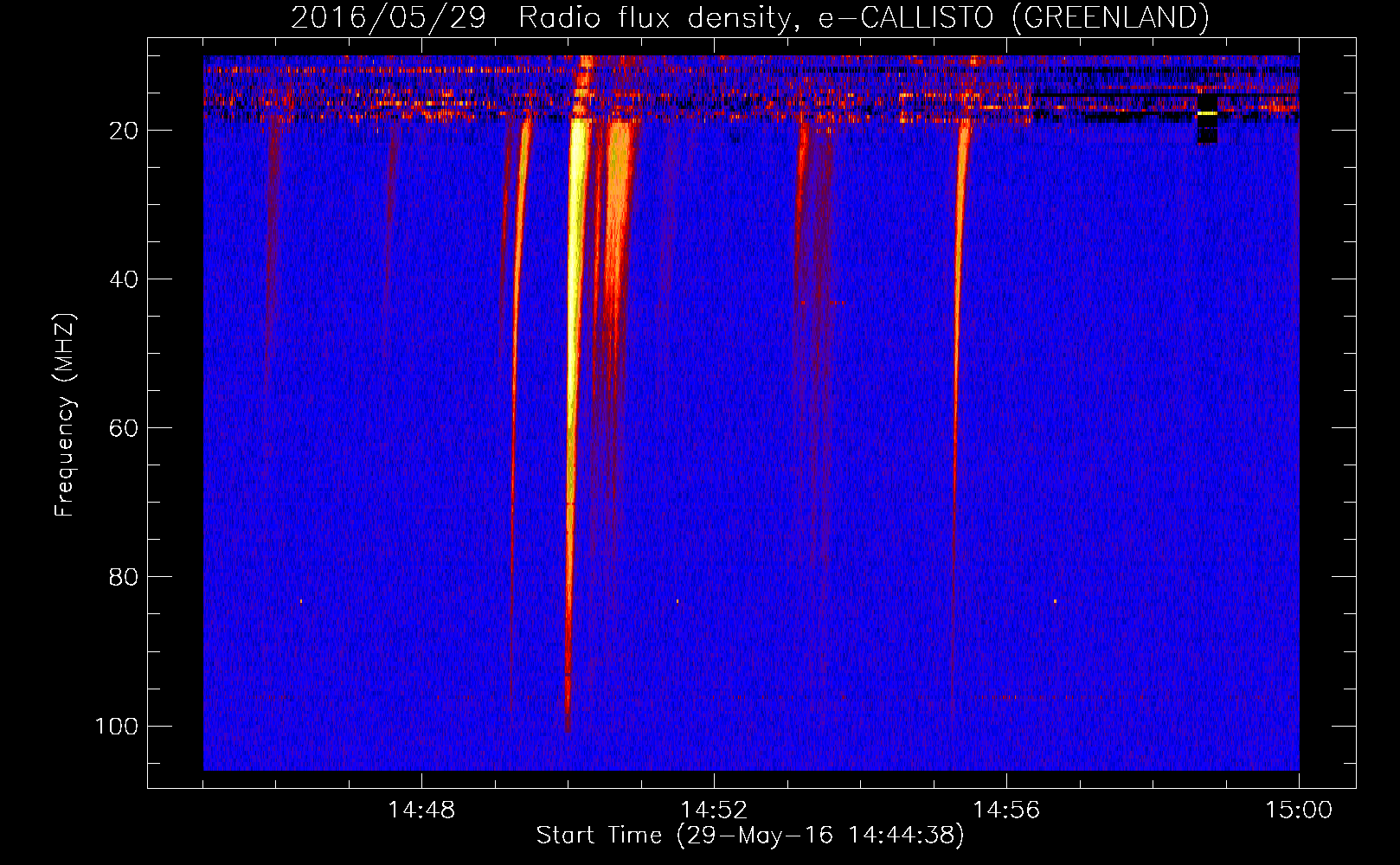
Task: Click the 80 MHz frequency label
Action: (124, 577)
